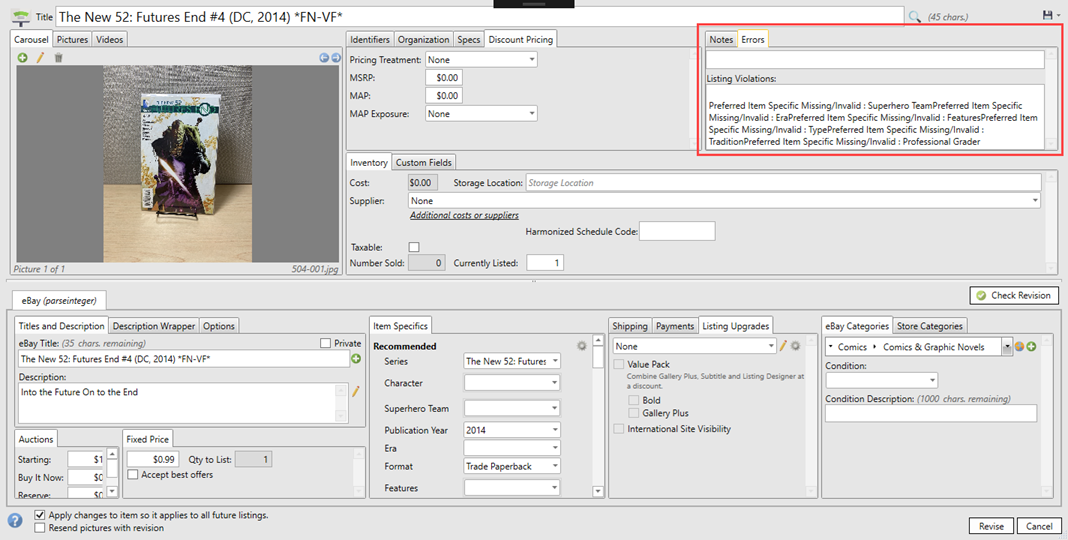Delete the picture with the trash icon
The image size is (1068, 540).
click(59, 58)
